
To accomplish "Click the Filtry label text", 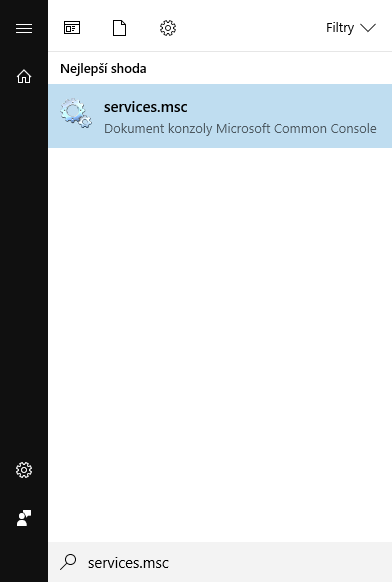I will pyautogui.click(x=340, y=28).
